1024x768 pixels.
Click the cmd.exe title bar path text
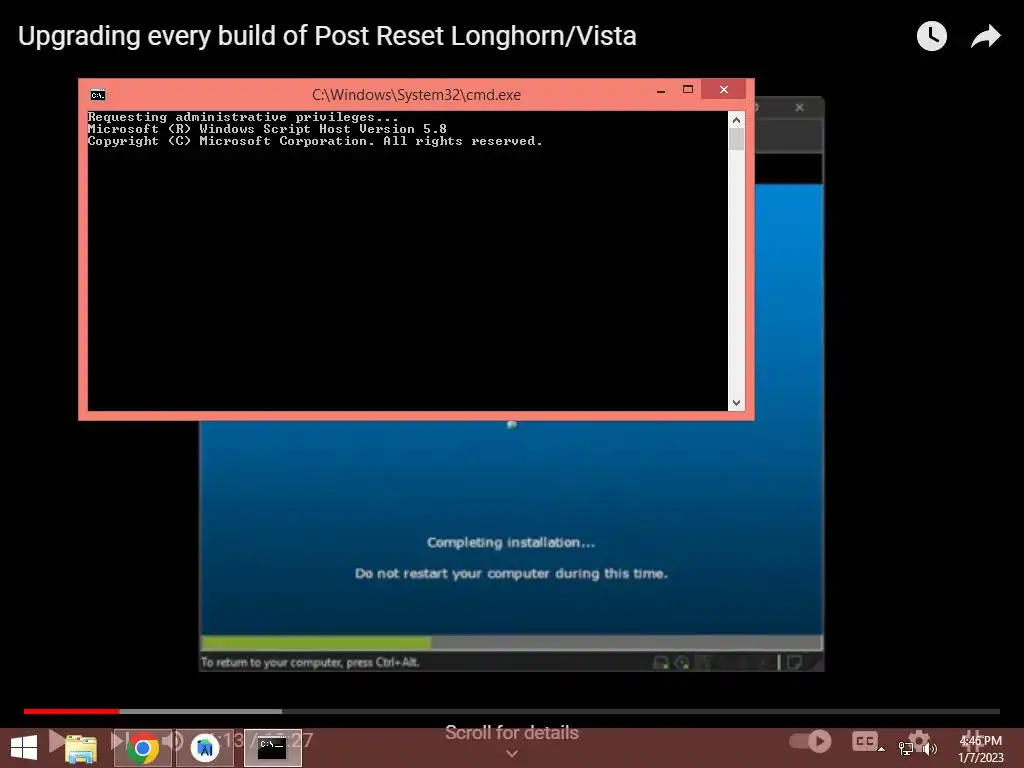416,95
